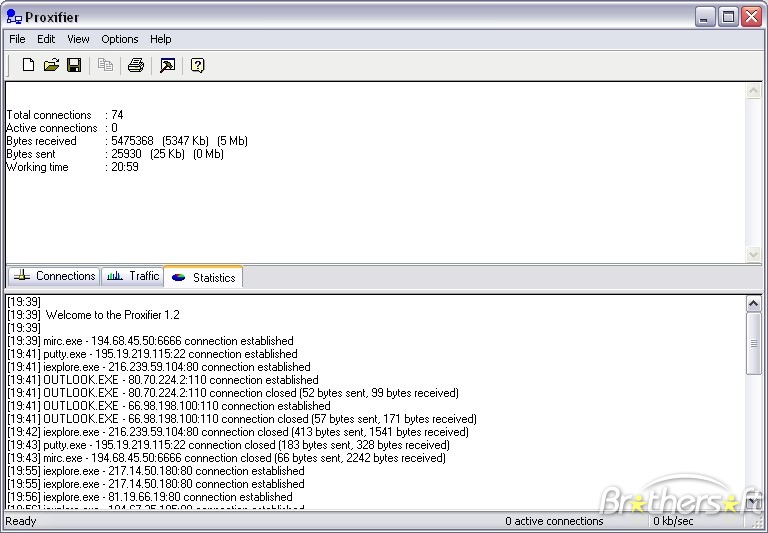Click iexplore.exe 81.19.66.19:80 connection established line
The width and height of the screenshot is (768, 533).
click(x=150, y=497)
